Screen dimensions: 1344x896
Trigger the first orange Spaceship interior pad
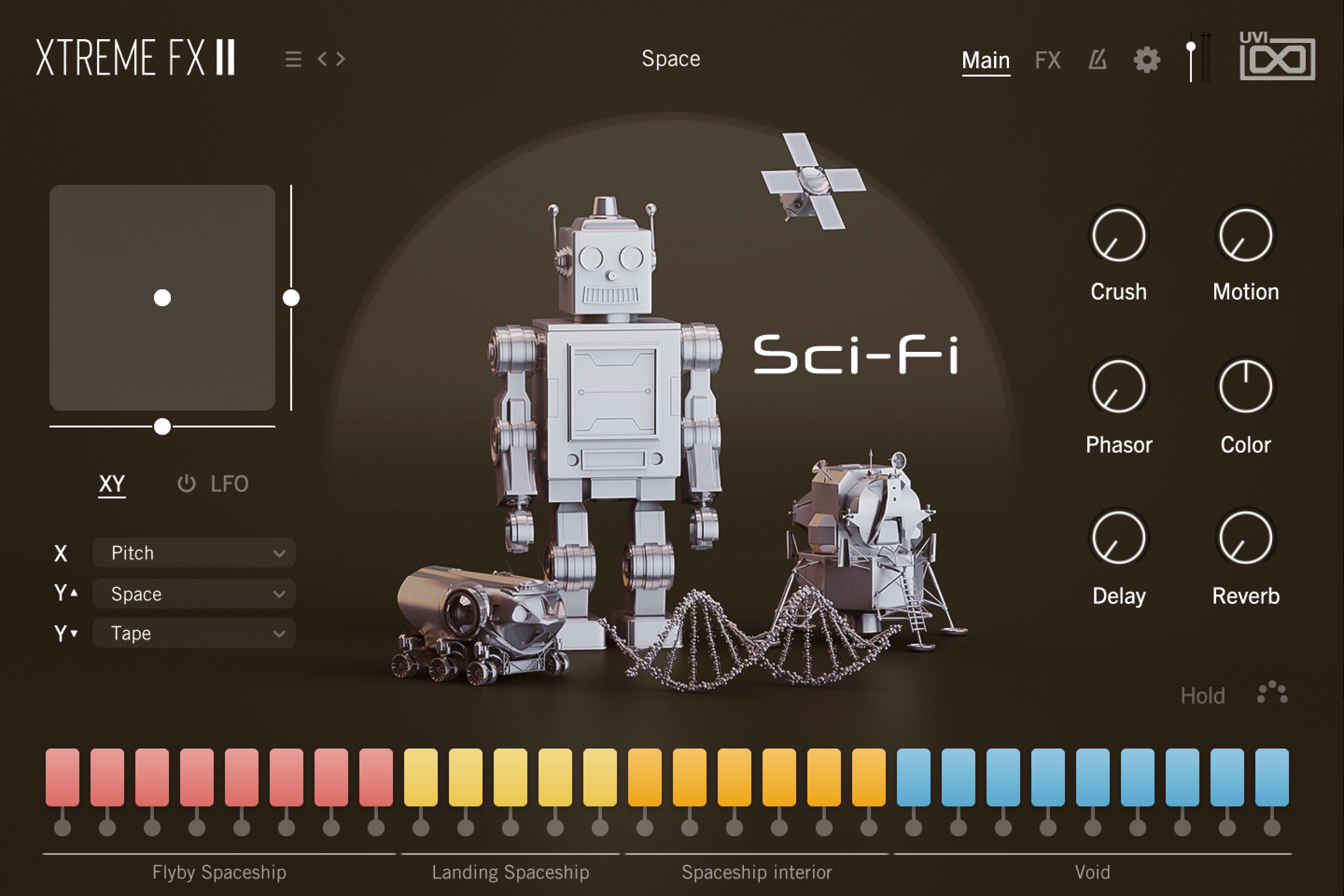644,777
